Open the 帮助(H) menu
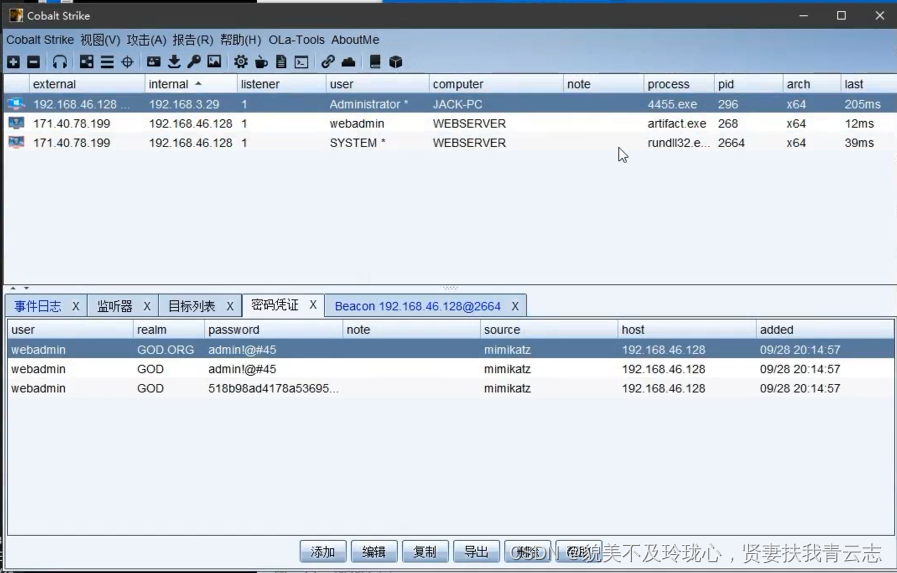Viewport: 897px width, 573px height. (x=240, y=40)
